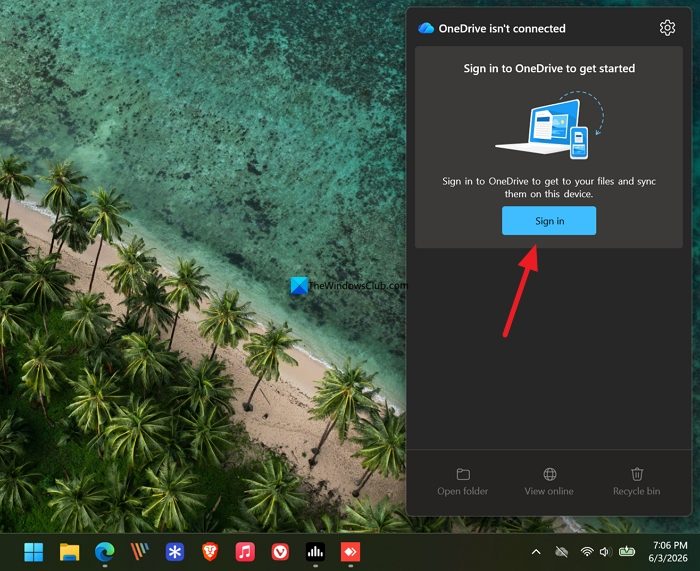The height and width of the screenshot is (571, 700).
Task: Open the black audio bars app on the taskbar
Action: tap(315, 552)
